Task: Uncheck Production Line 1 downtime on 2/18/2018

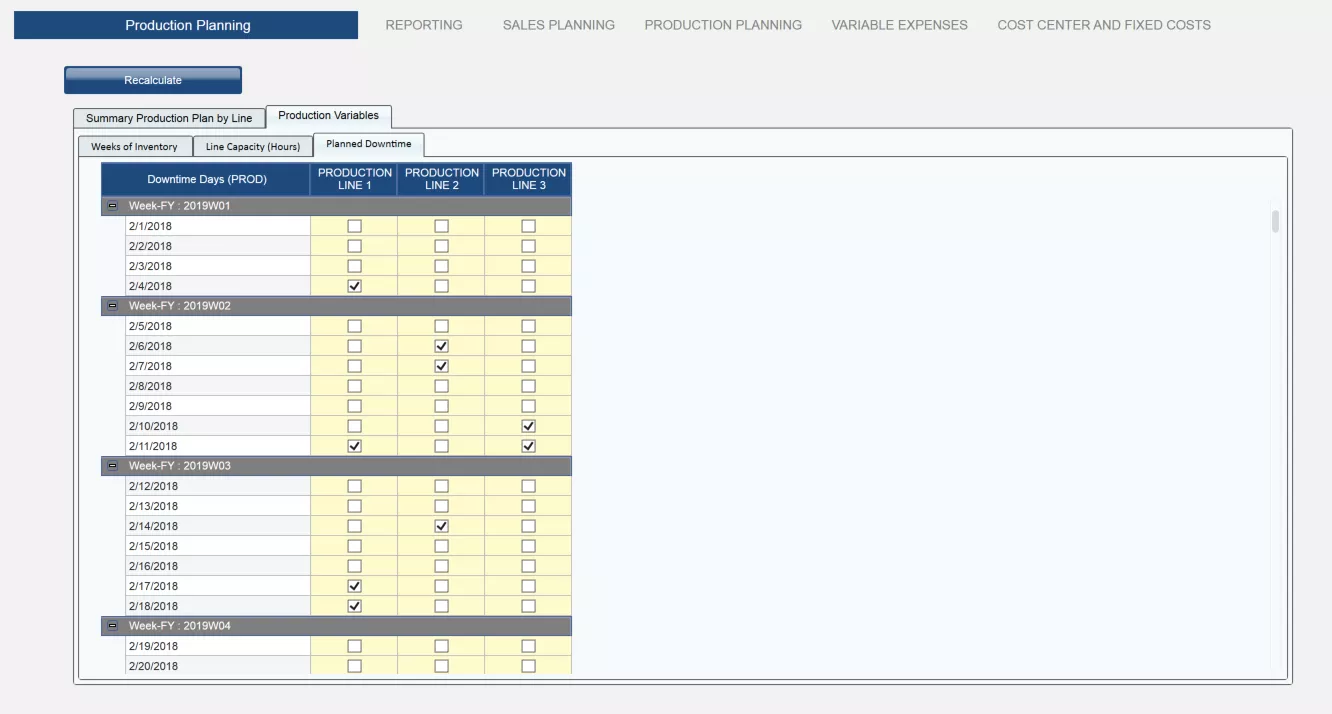Action: point(354,606)
